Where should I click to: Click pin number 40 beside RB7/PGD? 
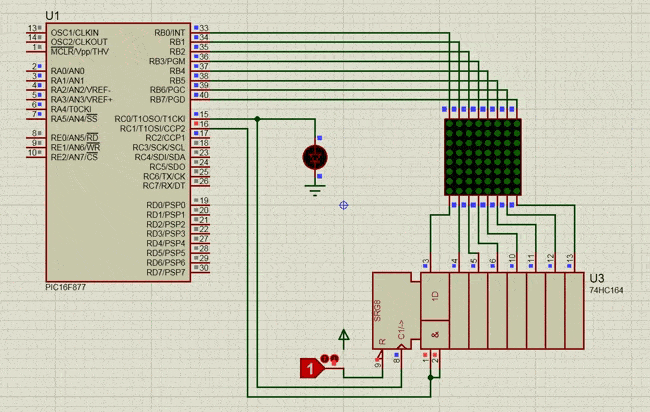pyautogui.click(x=204, y=95)
